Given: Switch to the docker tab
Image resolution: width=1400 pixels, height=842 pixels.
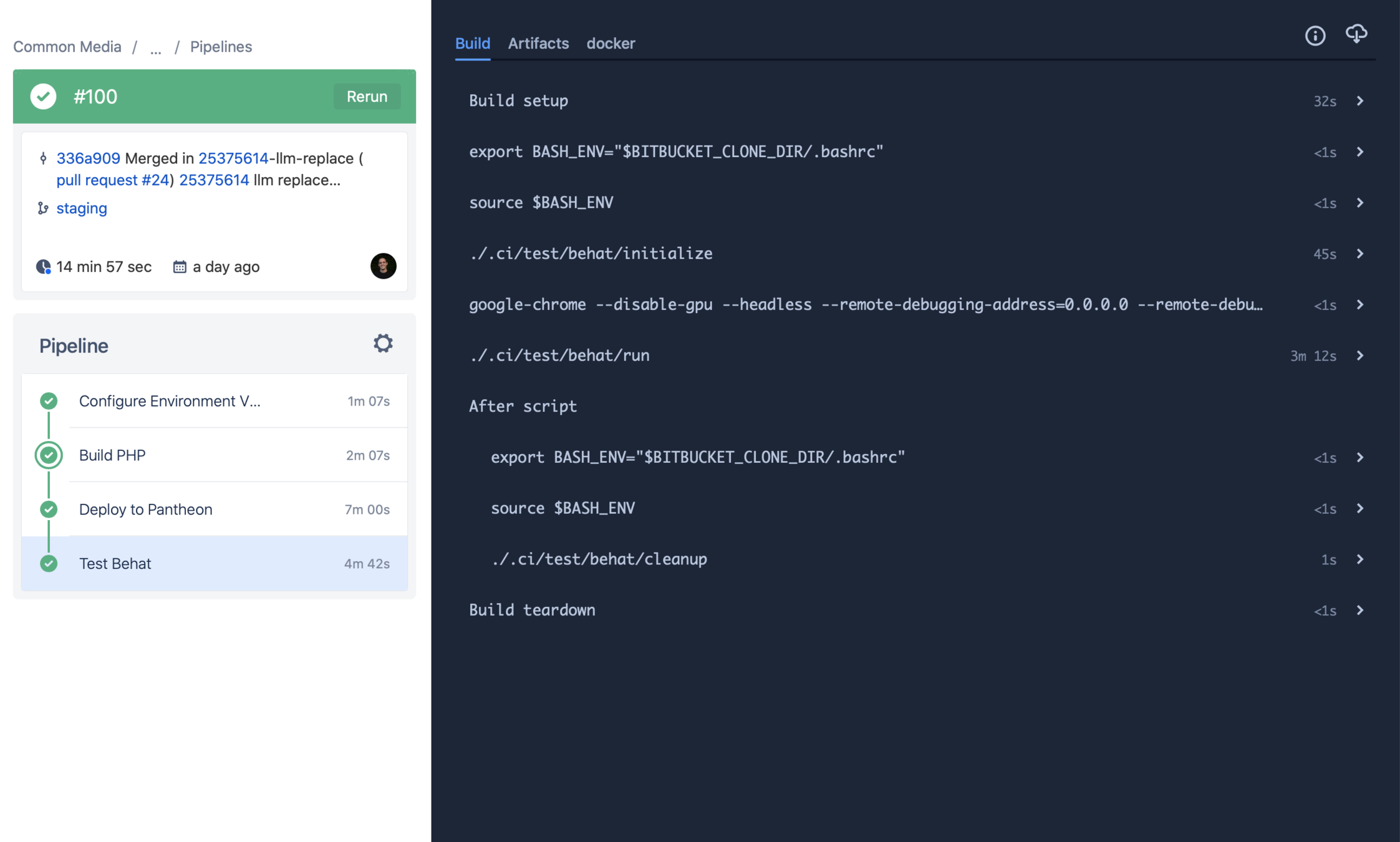Looking at the screenshot, I should point(611,44).
